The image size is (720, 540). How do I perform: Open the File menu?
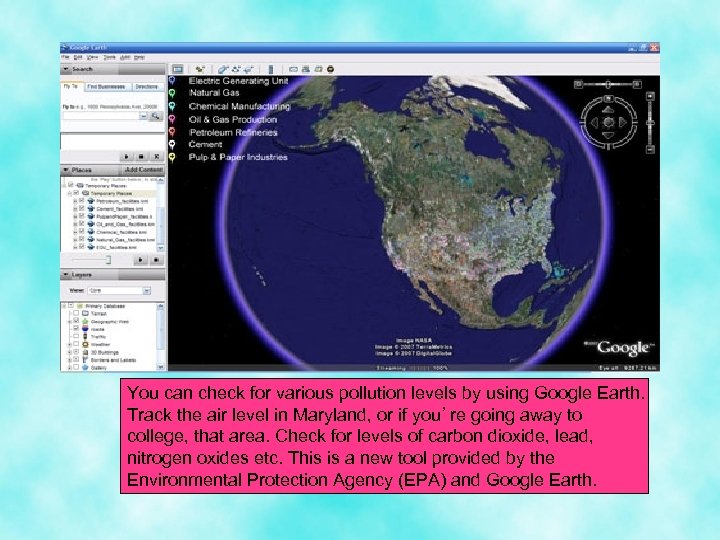point(66,57)
